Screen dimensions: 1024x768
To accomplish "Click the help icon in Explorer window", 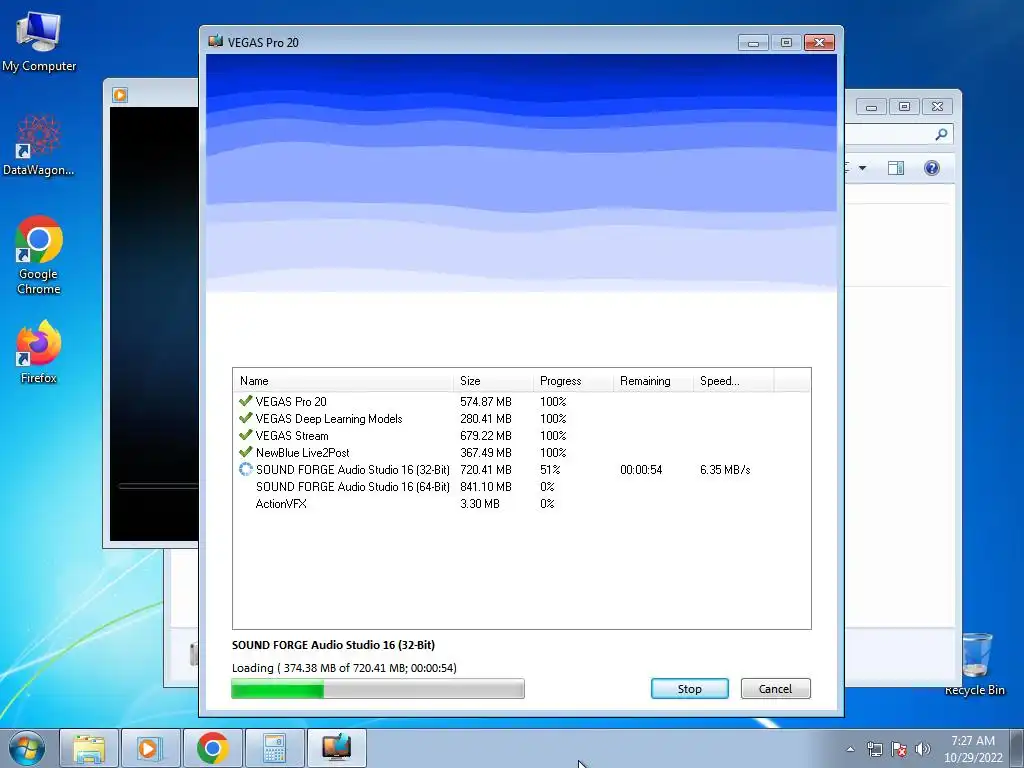I will coord(932,168).
